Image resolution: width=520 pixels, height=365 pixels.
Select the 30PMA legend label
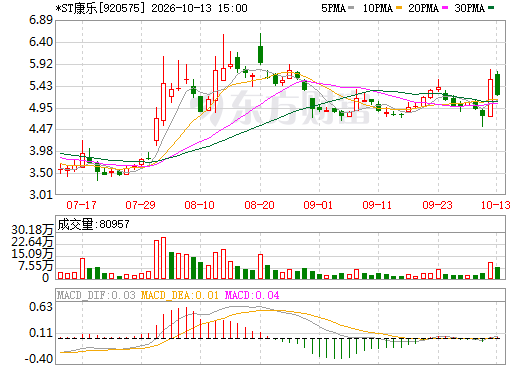(469, 8)
